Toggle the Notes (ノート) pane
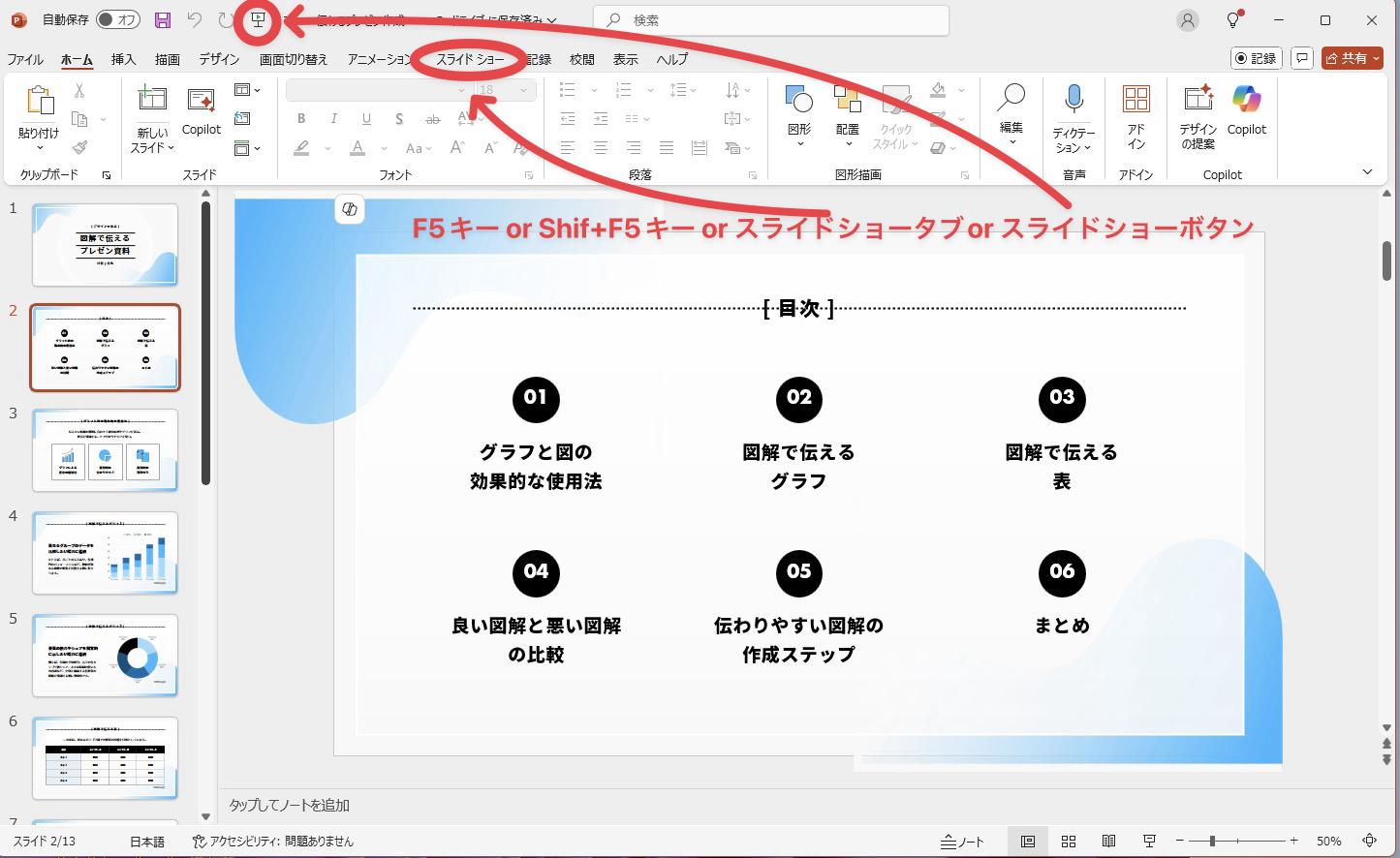Image resolution: width=1400 pixels, height=858 pixels. (x=962, y=842)
